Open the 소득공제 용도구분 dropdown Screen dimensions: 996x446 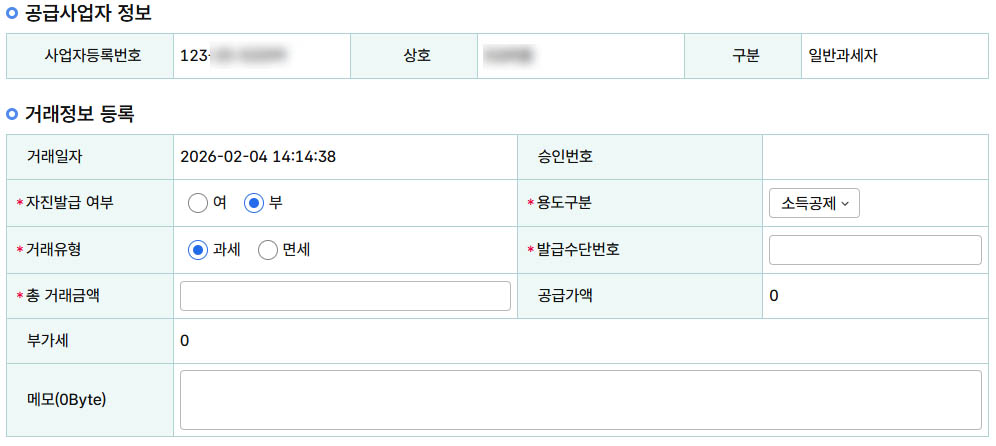click(x=814, y=203)
